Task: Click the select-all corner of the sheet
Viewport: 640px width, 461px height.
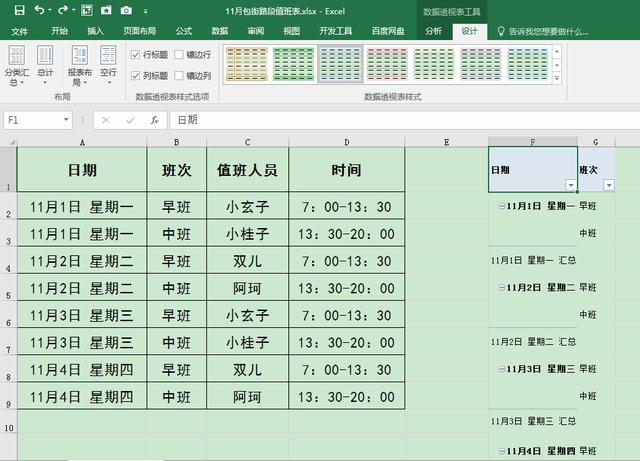Action: [9, 142]
